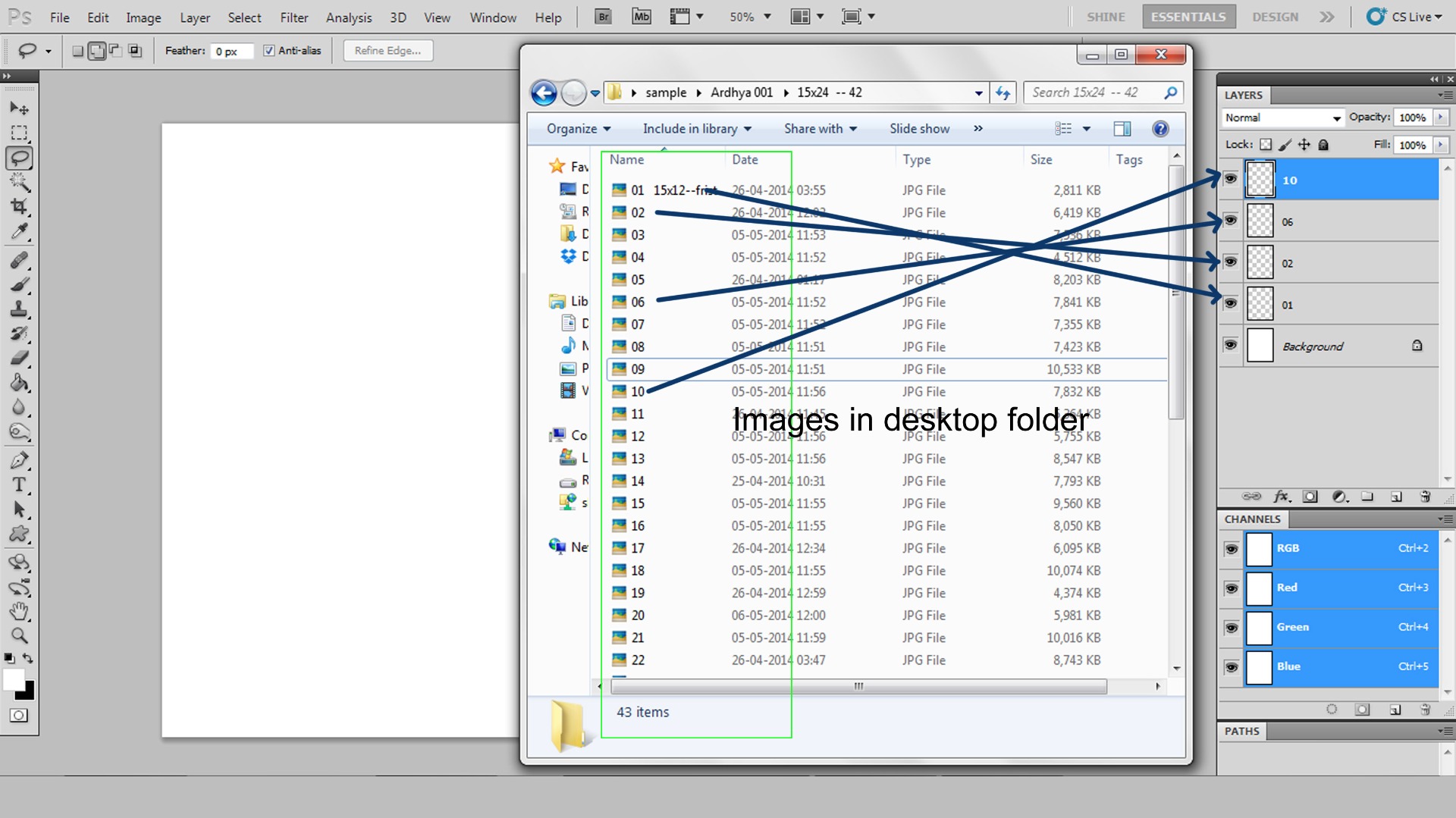Hide layer 10 visibility eye
1456x818 pixels.
[x=1230, y=179]
